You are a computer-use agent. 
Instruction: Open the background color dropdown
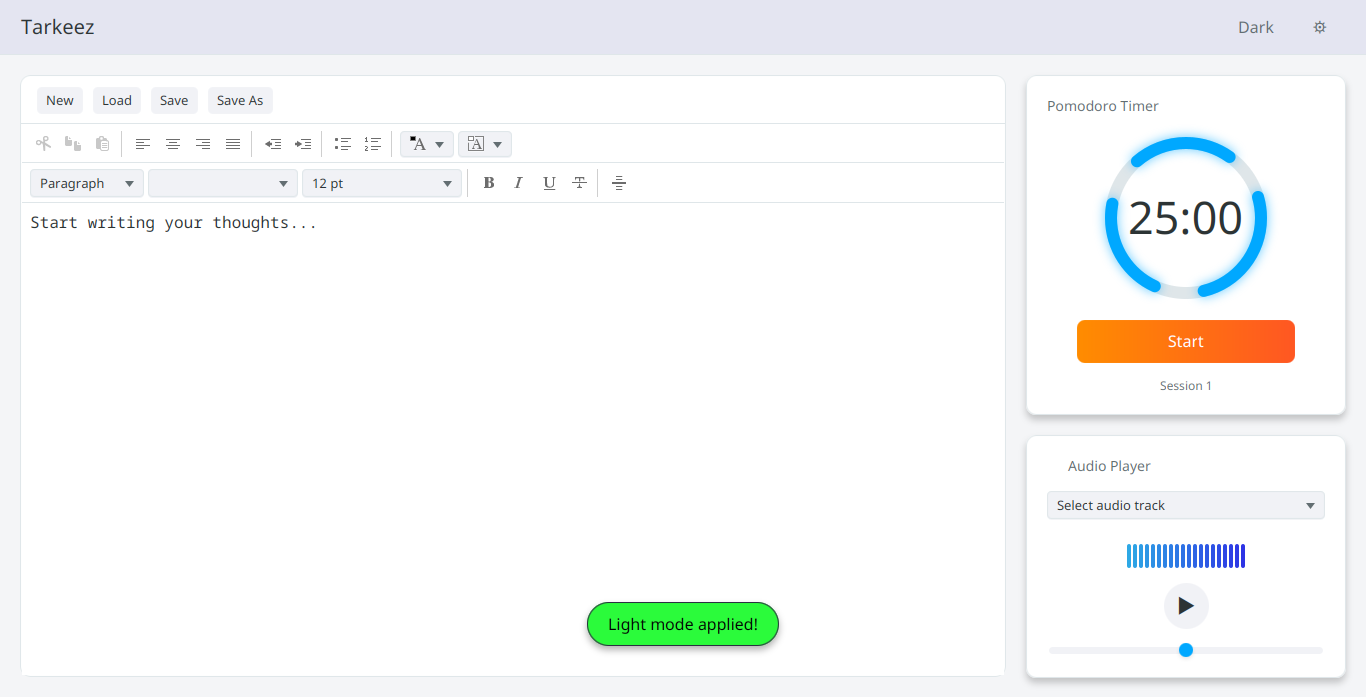[x=485, y=144]
